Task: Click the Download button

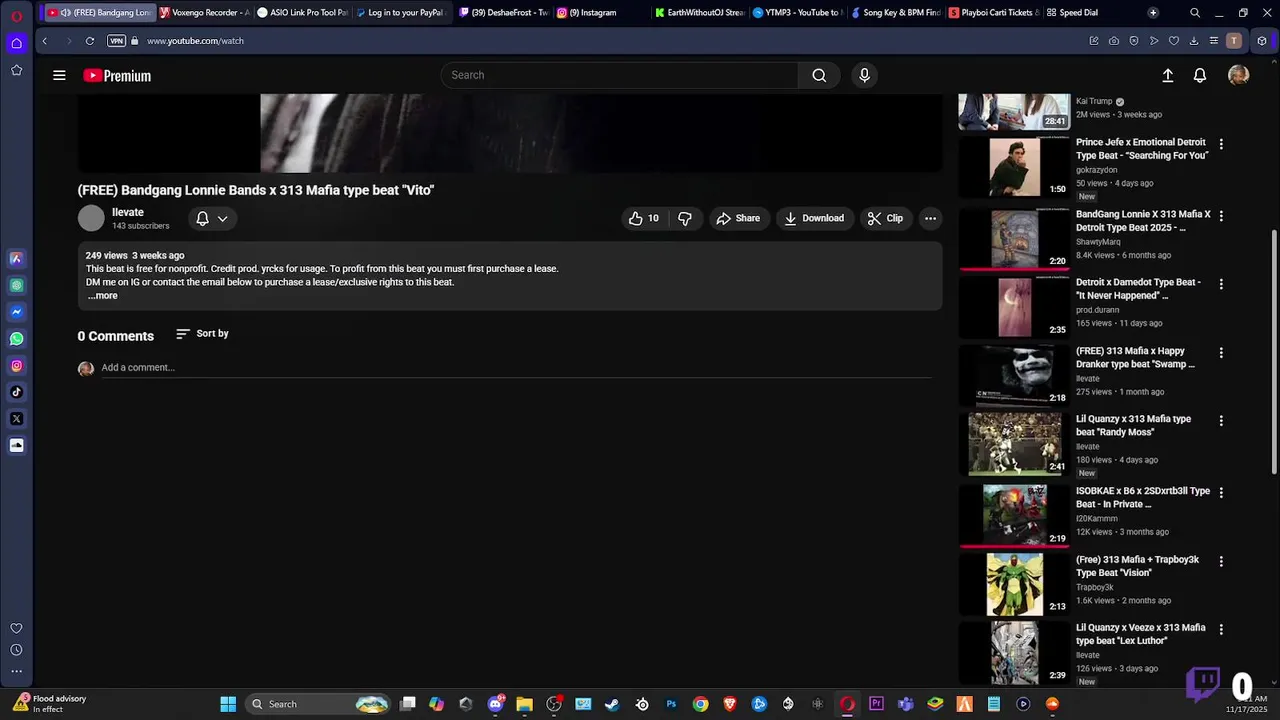Action: [x=814, y=218]
